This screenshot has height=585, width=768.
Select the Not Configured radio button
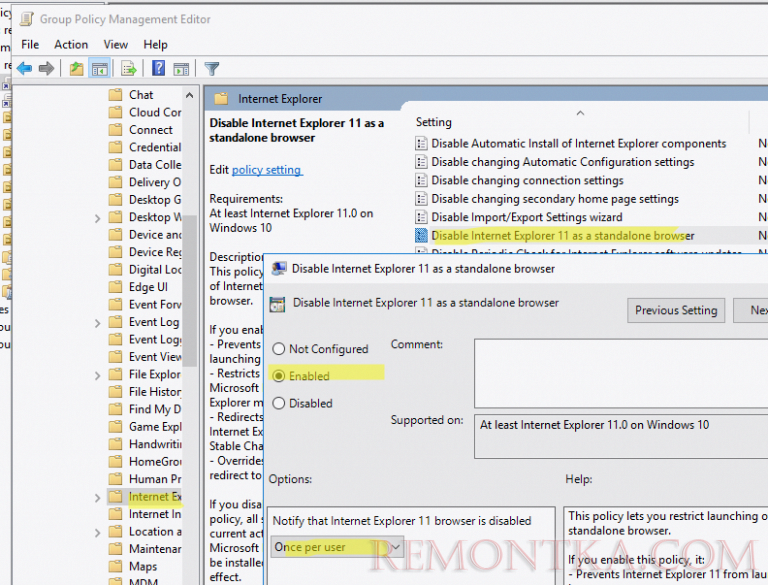click(279, 349)
